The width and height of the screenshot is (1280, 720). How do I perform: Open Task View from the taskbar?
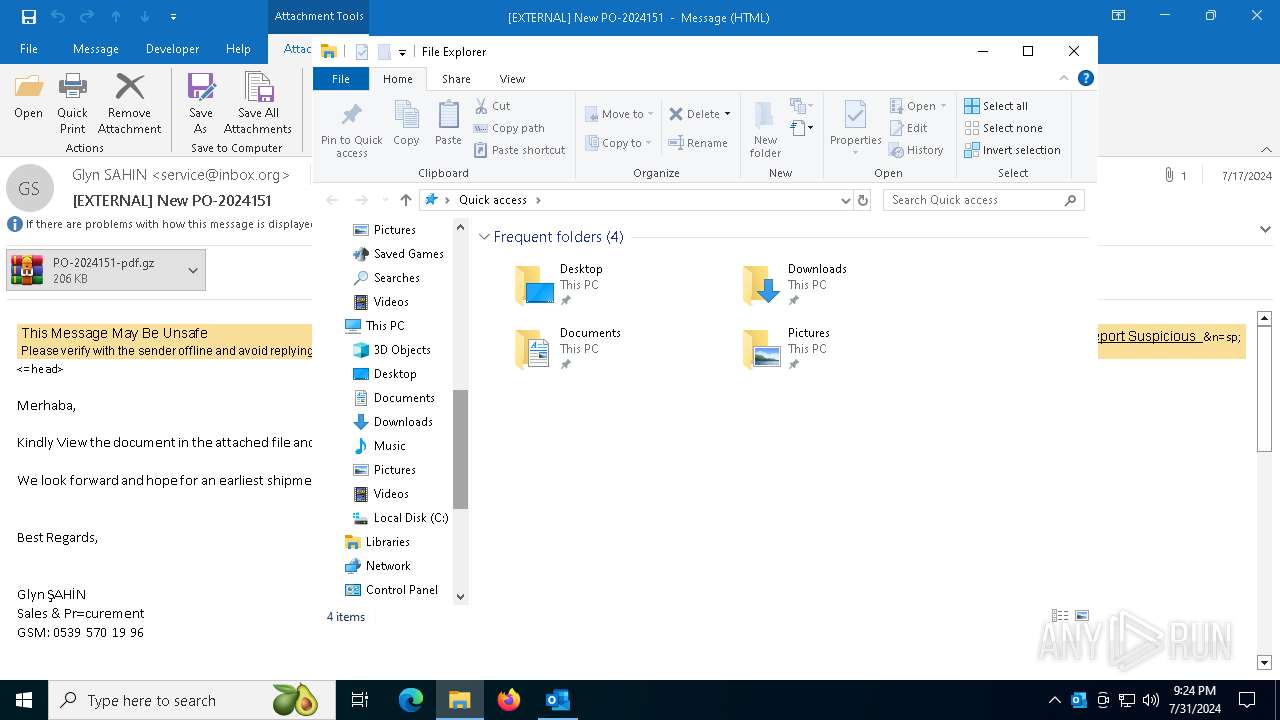click(x=360, y=700)
